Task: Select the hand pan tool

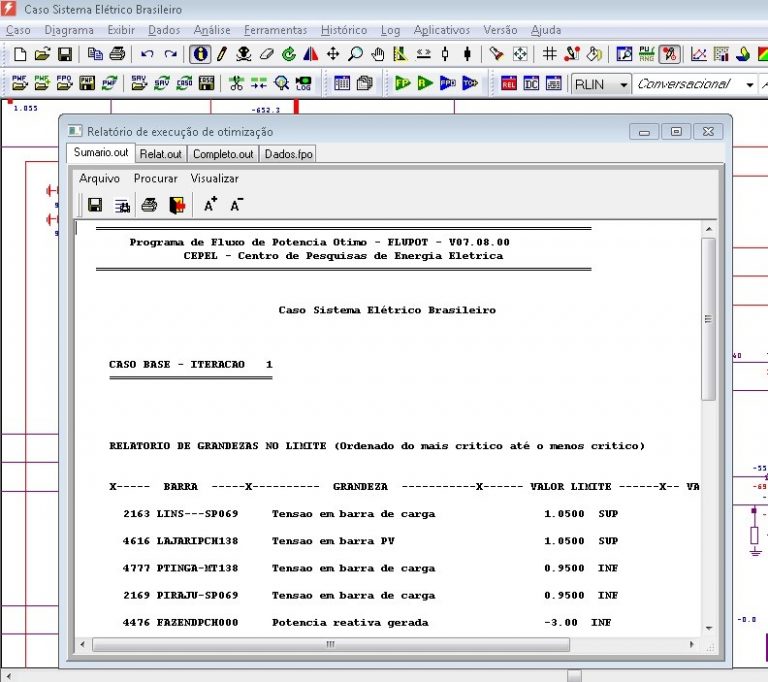Action: coord(378,54)
